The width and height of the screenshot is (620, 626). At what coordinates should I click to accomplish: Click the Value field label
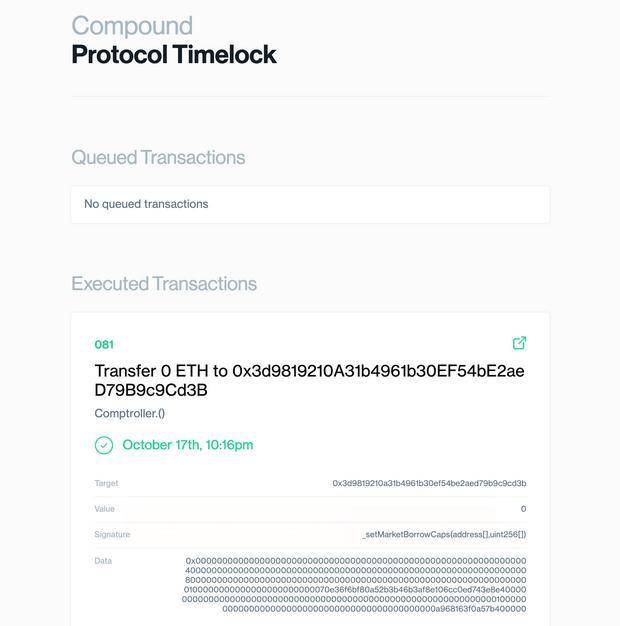pyautogui.click(x=105, y=509)
